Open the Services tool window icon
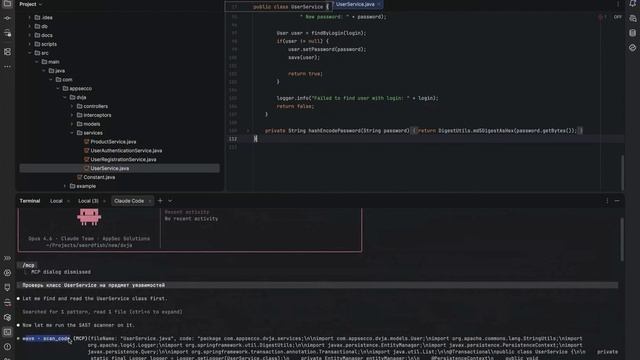Screen dimensions: 640x360 click(x=7, y=273)
